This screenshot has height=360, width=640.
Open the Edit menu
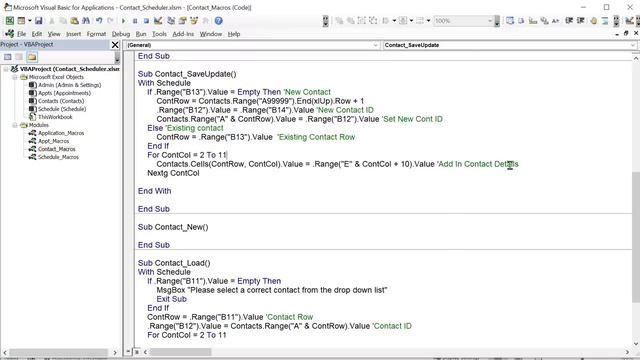pos(37,34)
